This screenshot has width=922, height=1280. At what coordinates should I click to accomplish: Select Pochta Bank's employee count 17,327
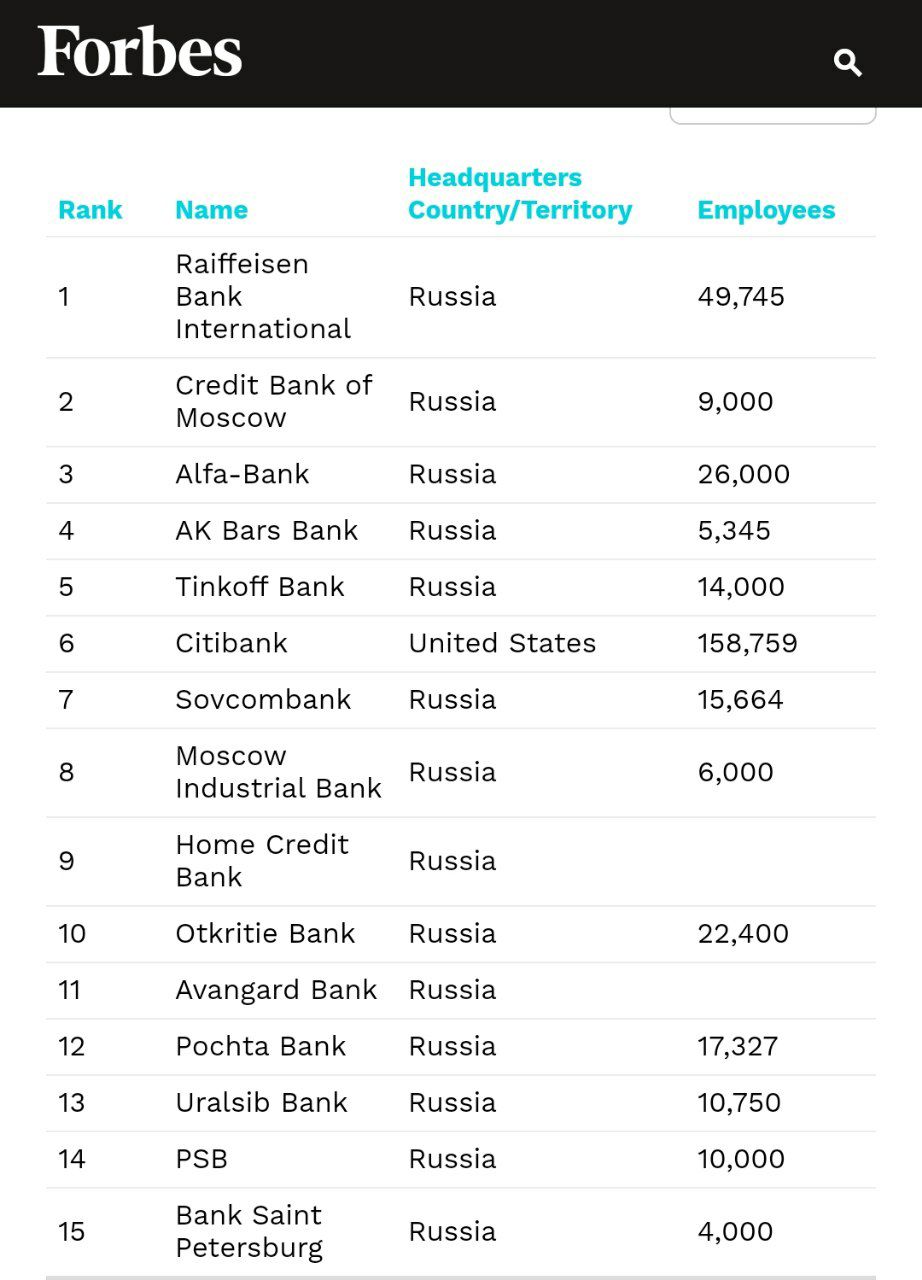click(x=740, y=1046)
